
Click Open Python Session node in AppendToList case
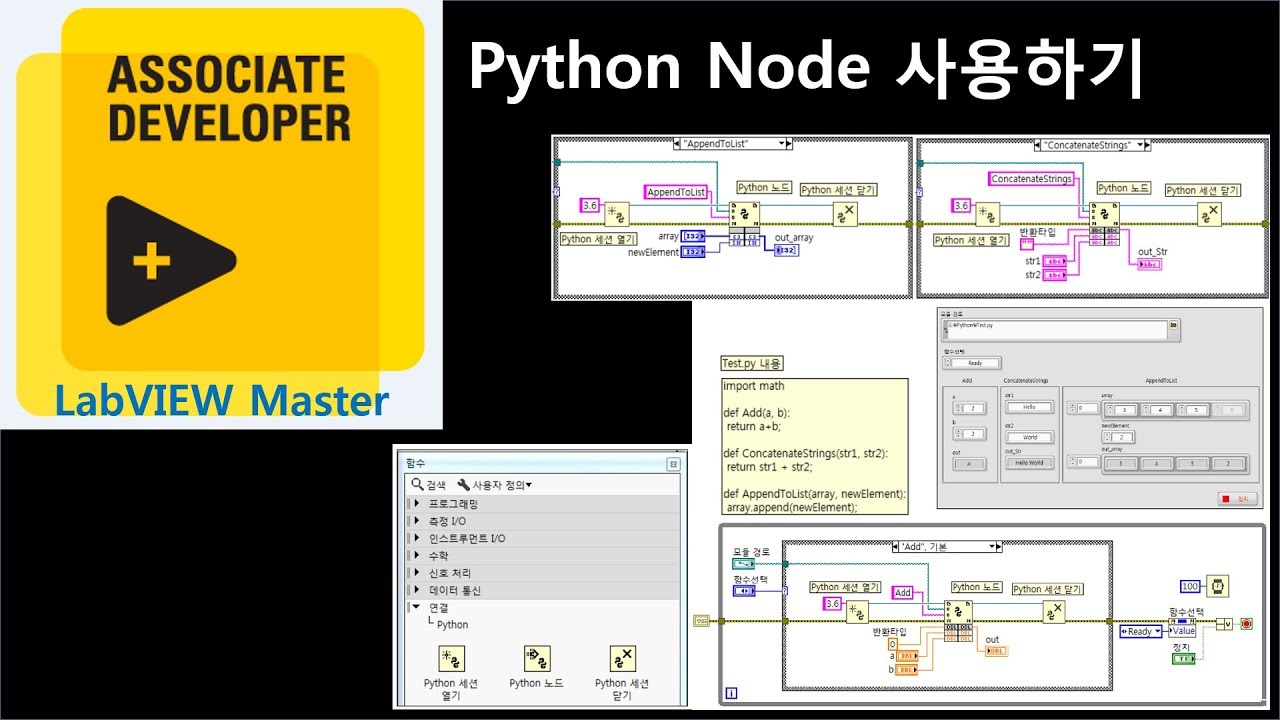click(618, 214)
